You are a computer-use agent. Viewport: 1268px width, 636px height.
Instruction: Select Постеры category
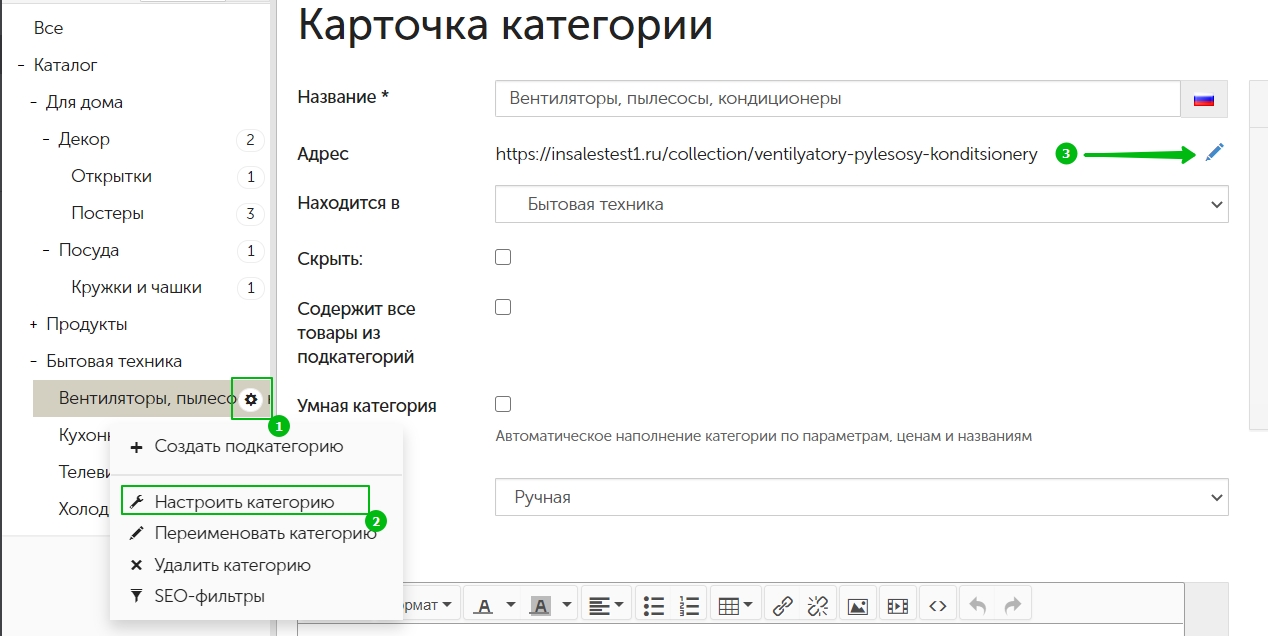tap(107, 213)
